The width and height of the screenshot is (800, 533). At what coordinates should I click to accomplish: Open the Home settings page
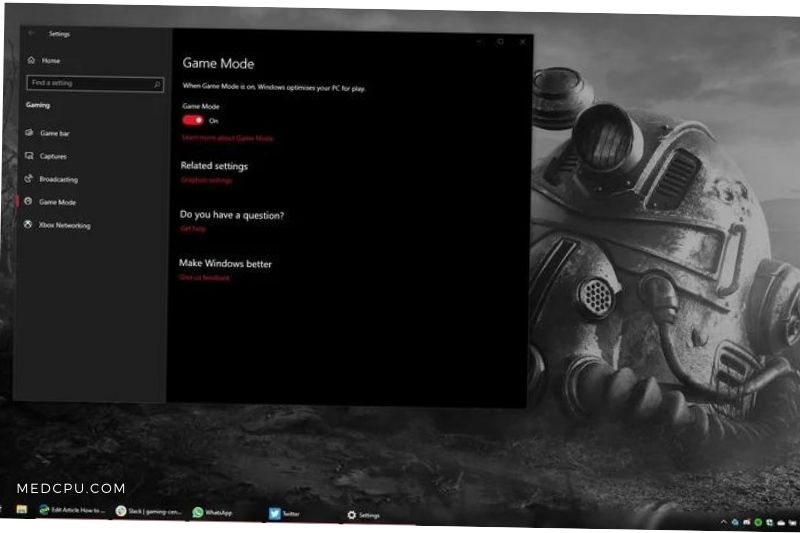[44, 60]
